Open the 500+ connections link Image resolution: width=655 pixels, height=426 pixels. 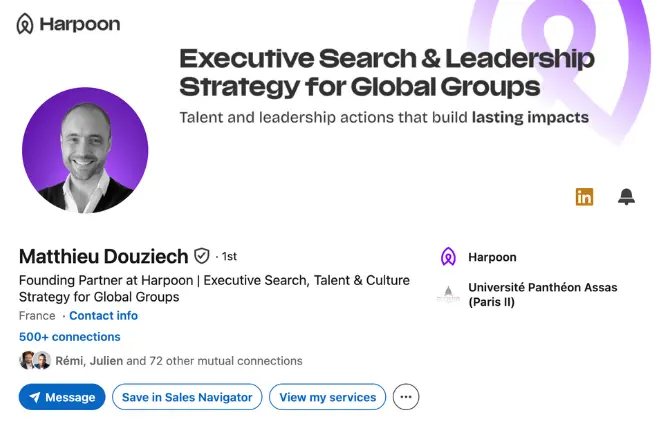click(70, 337)
